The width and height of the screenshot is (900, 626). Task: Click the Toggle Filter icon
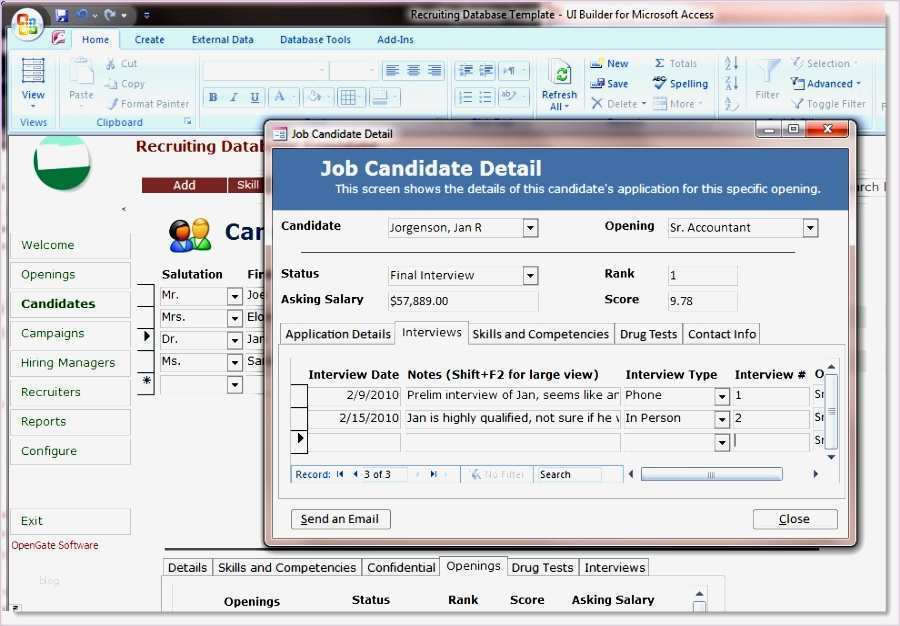[x=797, y=104]
